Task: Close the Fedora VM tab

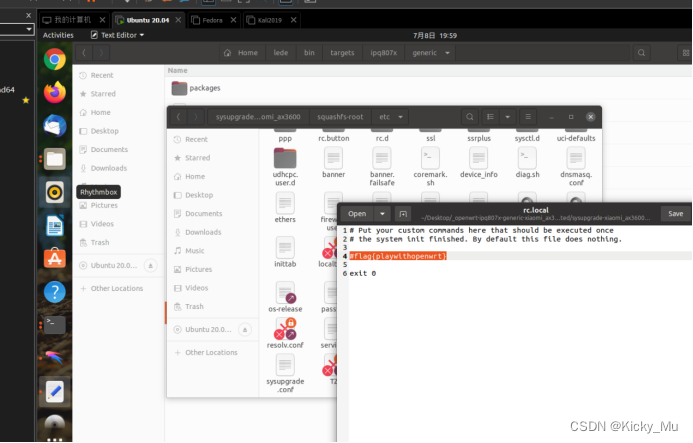Action: pyautogui.click(x=233, y=20)
